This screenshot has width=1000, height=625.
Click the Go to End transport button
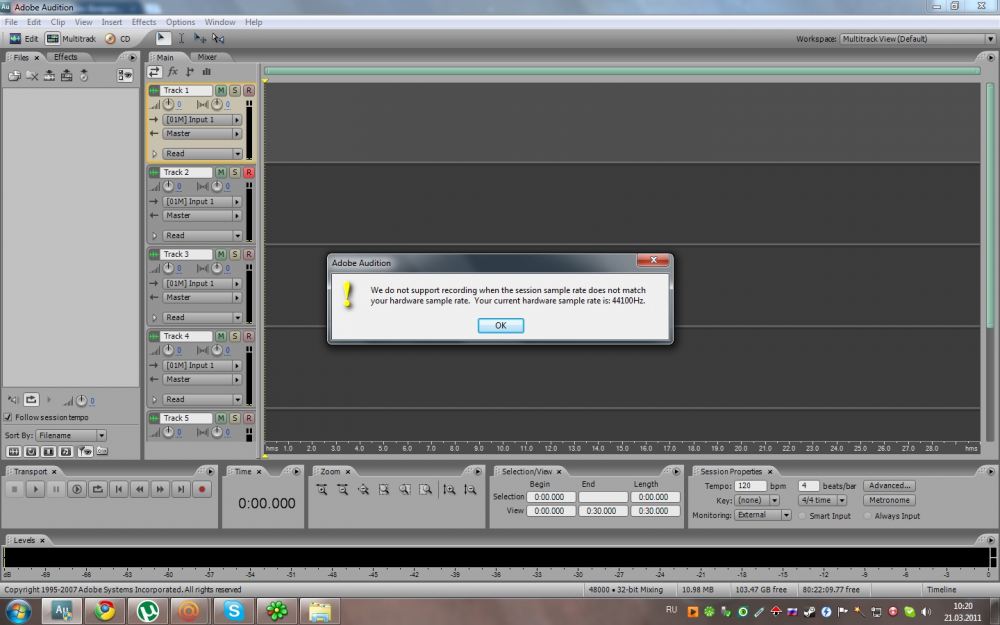coord(181,489)
